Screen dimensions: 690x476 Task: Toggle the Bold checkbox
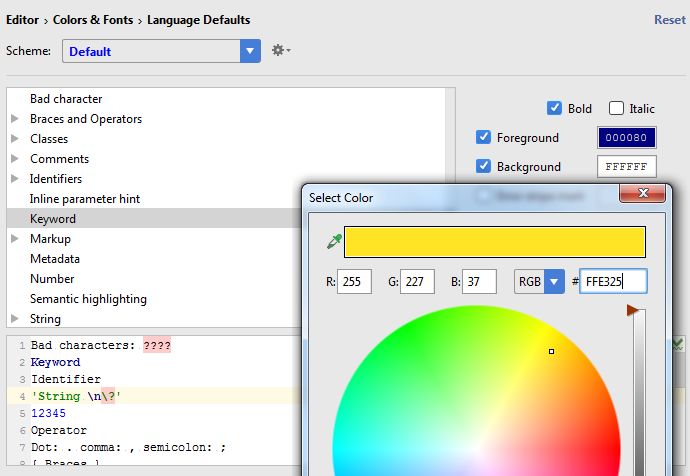[x=554, y=108]
